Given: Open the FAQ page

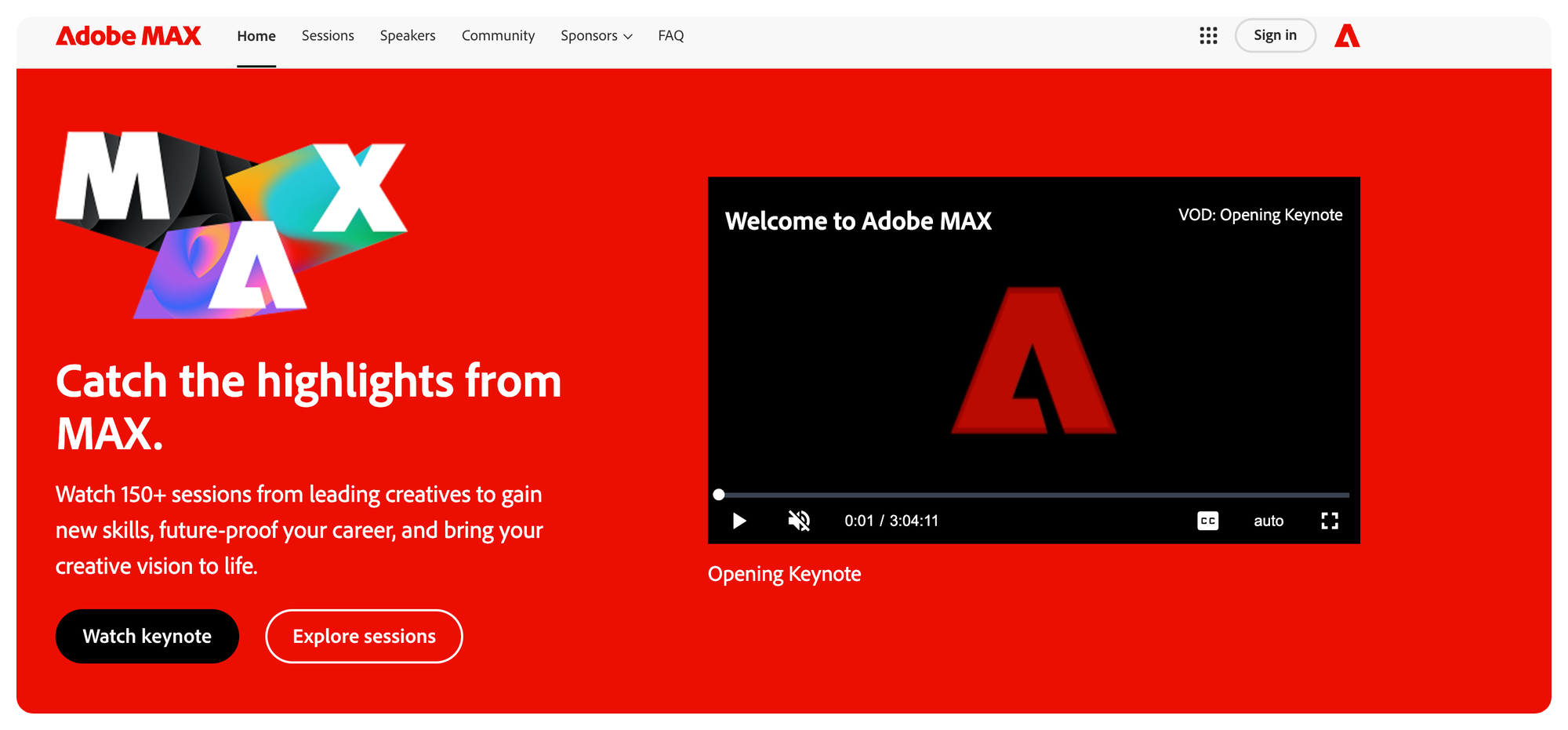Looking at the screenshot, I should click(671, 36).
